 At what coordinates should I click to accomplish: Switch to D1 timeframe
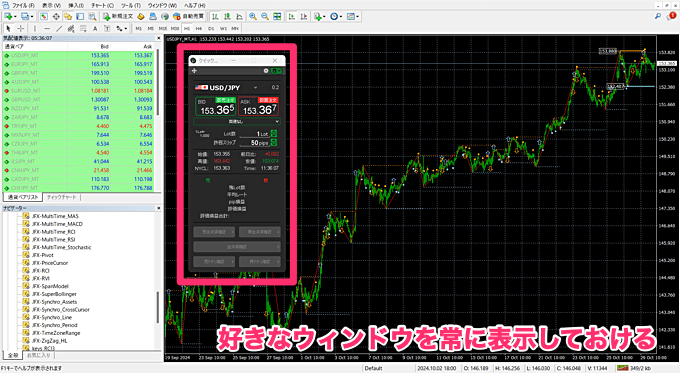[211, 29]
